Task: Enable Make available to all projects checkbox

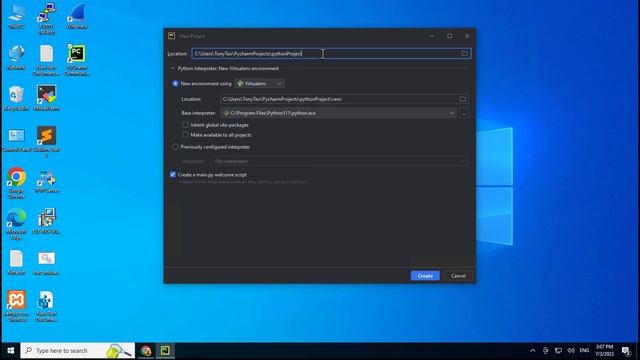Action: (186, 135)
